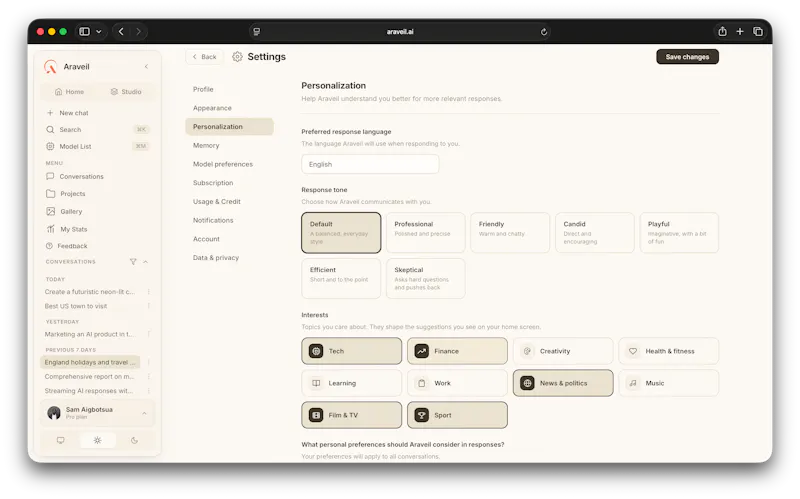Image resolution: width=800 pixels, height=499 pixels.
Task: Toggle the Learning interest
Action: point(352,383)
